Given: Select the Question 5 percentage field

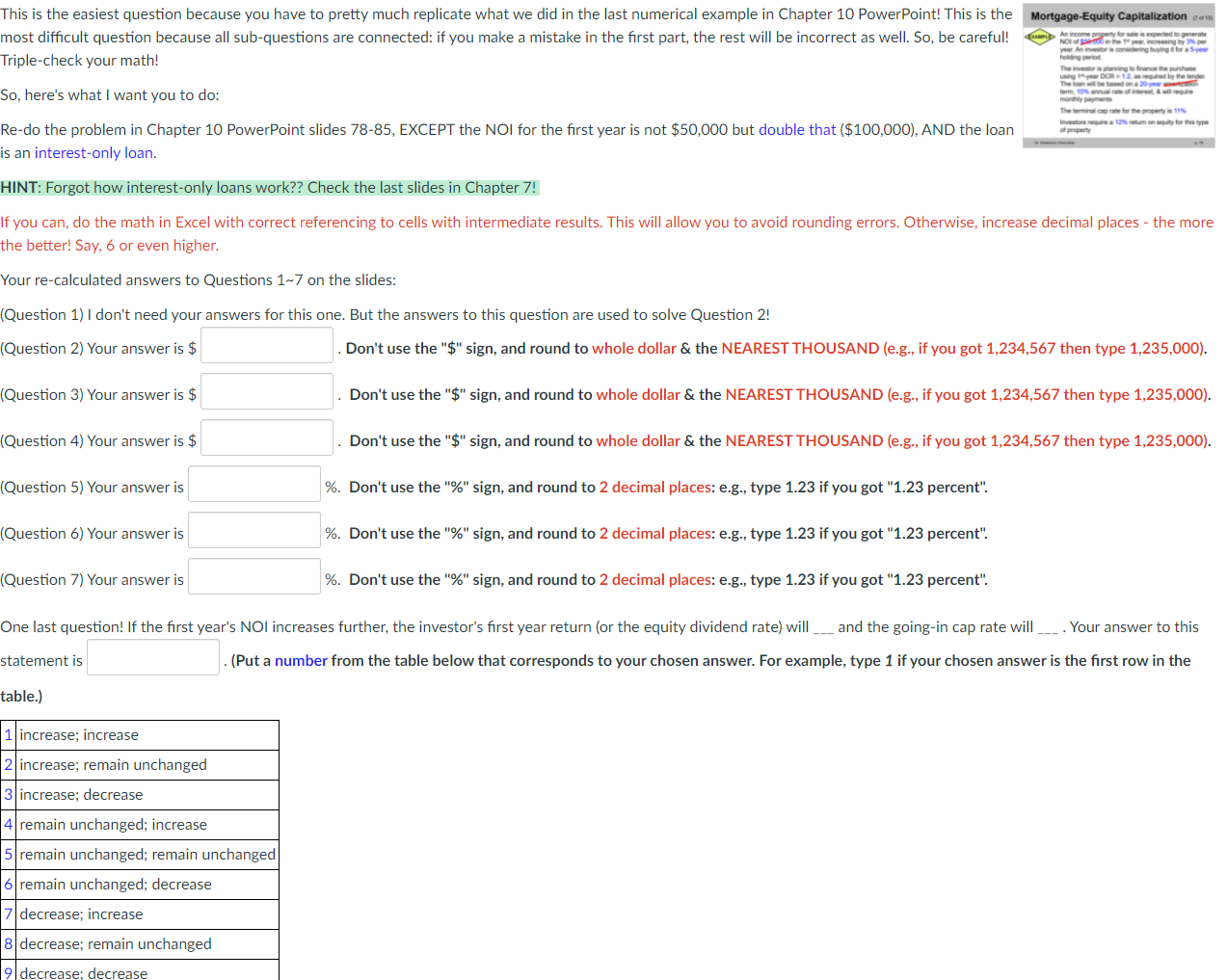Looking at the screenshot, I should point(253,483).
